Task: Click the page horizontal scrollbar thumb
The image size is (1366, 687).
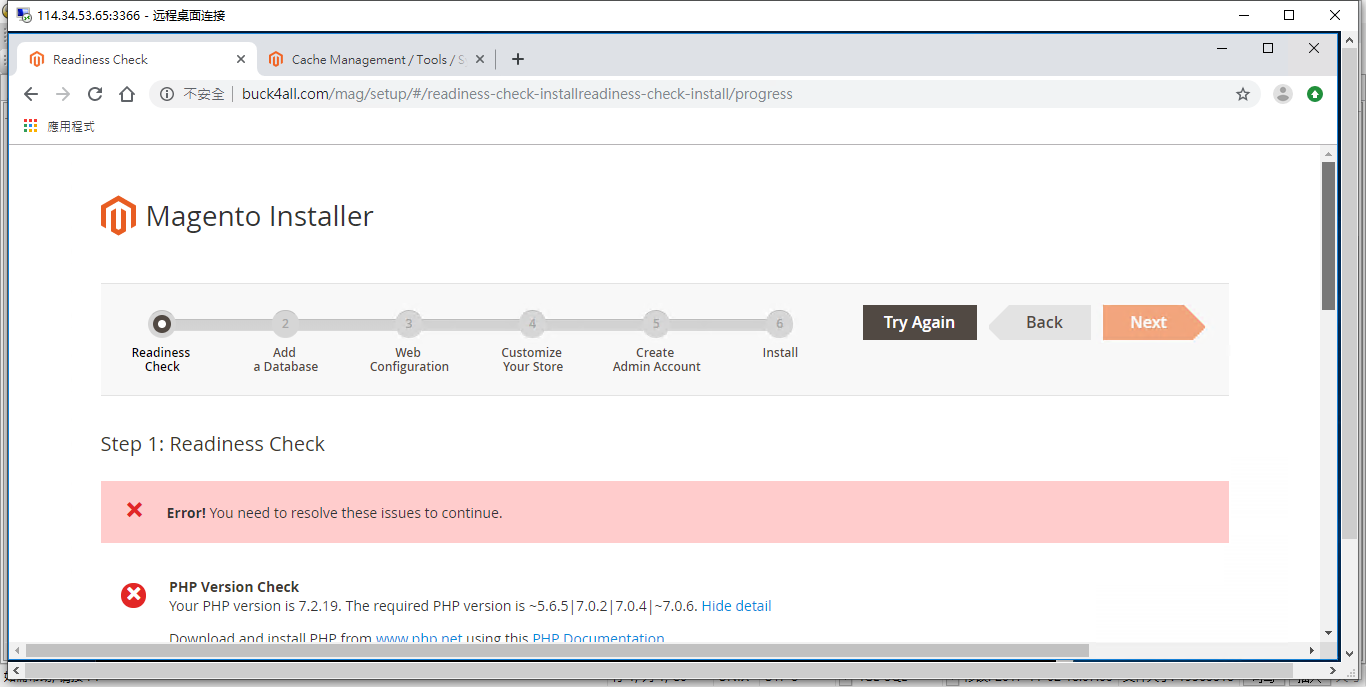Action: [x=557, y=650]
